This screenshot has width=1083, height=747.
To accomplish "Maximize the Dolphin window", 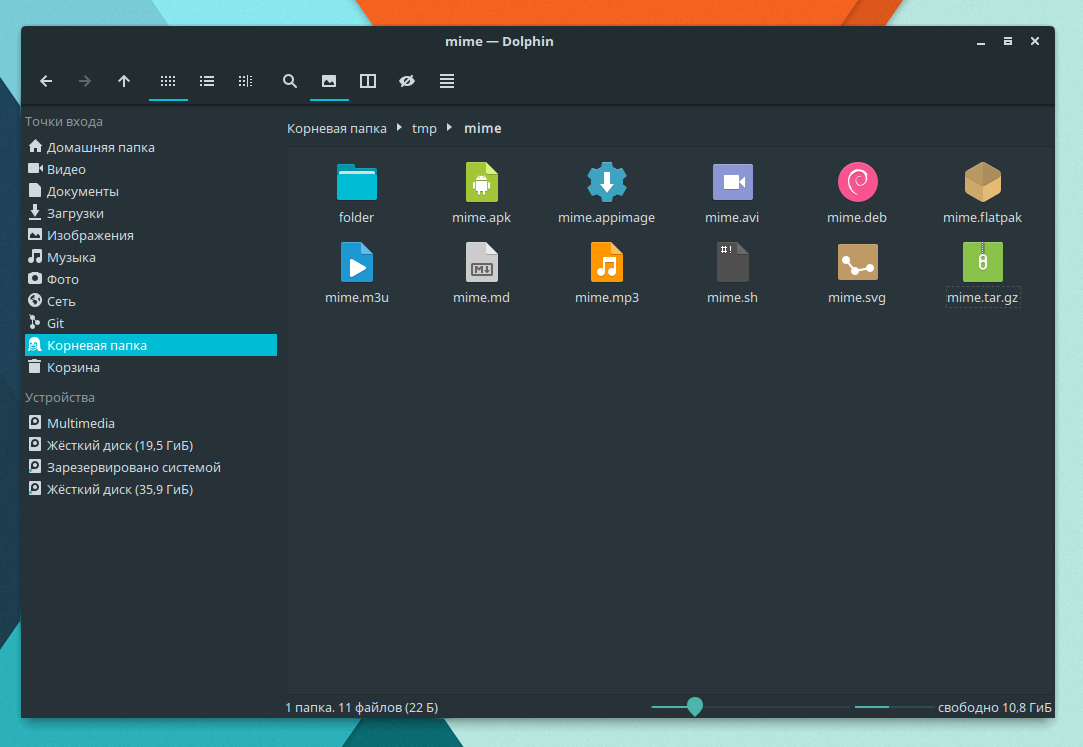I will [1008, 41].
